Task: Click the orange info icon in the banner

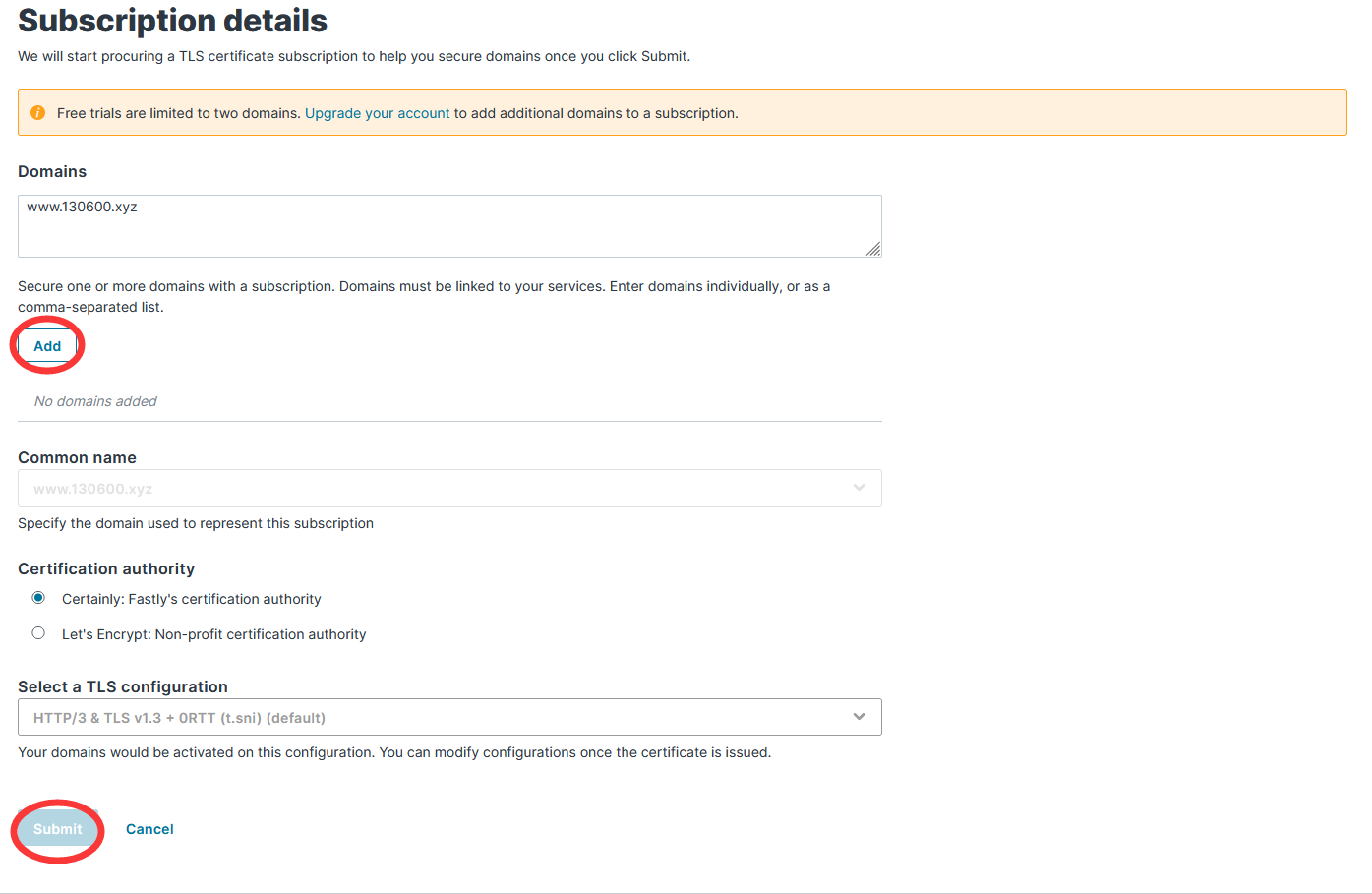Action: [37, 113]
